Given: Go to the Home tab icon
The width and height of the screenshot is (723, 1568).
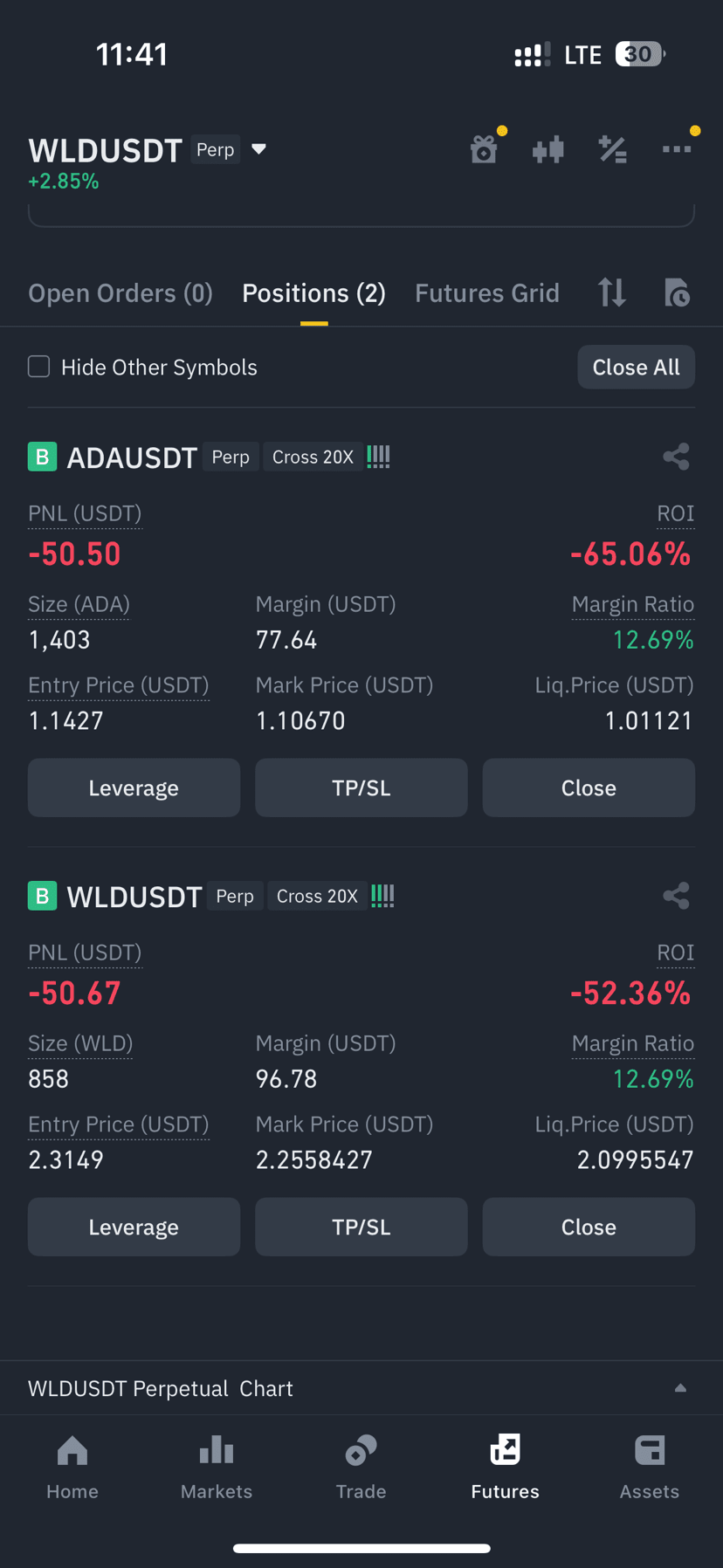Looking at the screenshot, I should click(x=72, y=1450).
